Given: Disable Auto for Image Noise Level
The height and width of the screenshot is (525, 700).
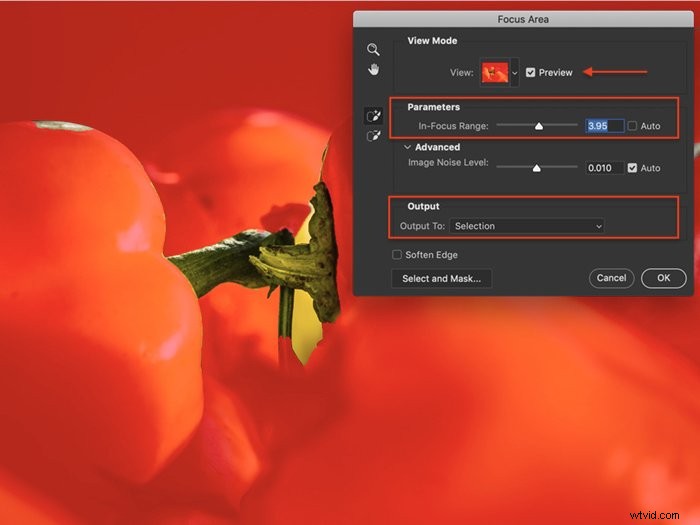Looking at the screenshot, I should (x=632, y=168).
